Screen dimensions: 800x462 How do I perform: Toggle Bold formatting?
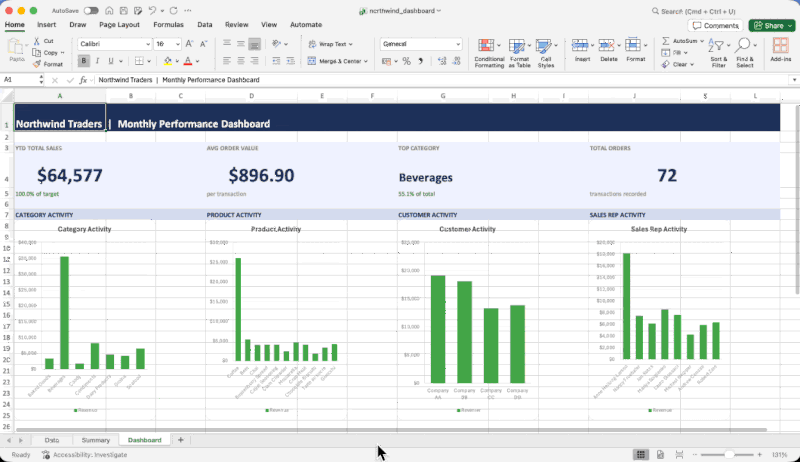(84, 61)
